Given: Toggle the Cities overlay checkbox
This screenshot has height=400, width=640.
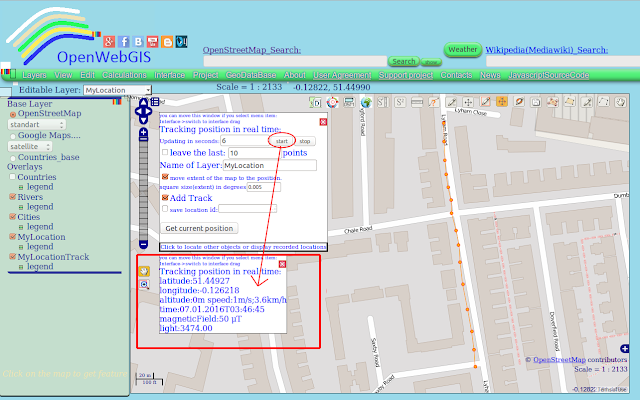Looking at the screenshot, I should pyautogui.click(x=13, y=217).
